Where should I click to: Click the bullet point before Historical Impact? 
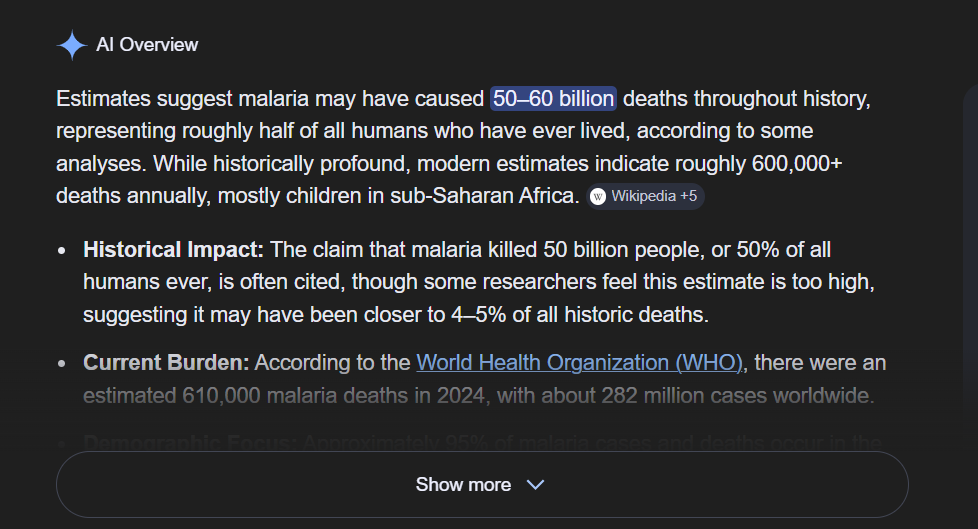(x=63, y=250)
